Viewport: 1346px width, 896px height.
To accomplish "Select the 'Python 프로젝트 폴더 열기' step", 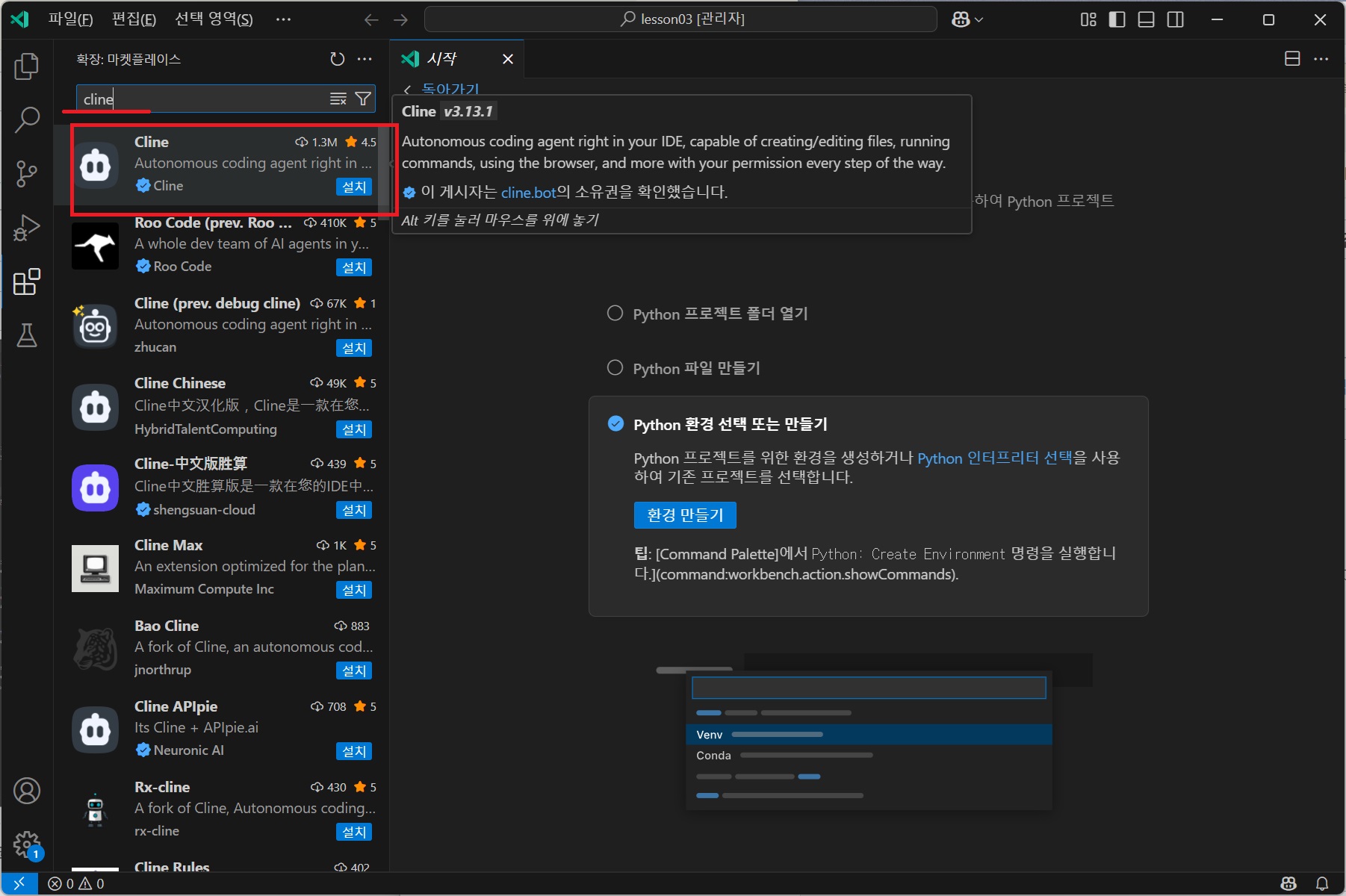I will (615, 314).
